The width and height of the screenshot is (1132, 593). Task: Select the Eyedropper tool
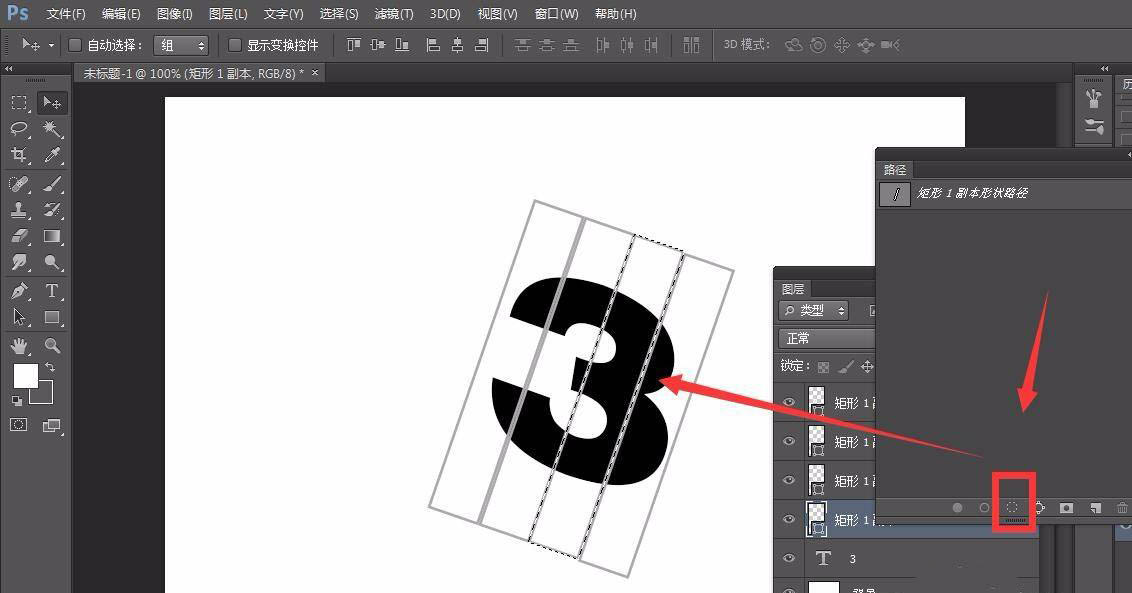(x=52, y=155)
